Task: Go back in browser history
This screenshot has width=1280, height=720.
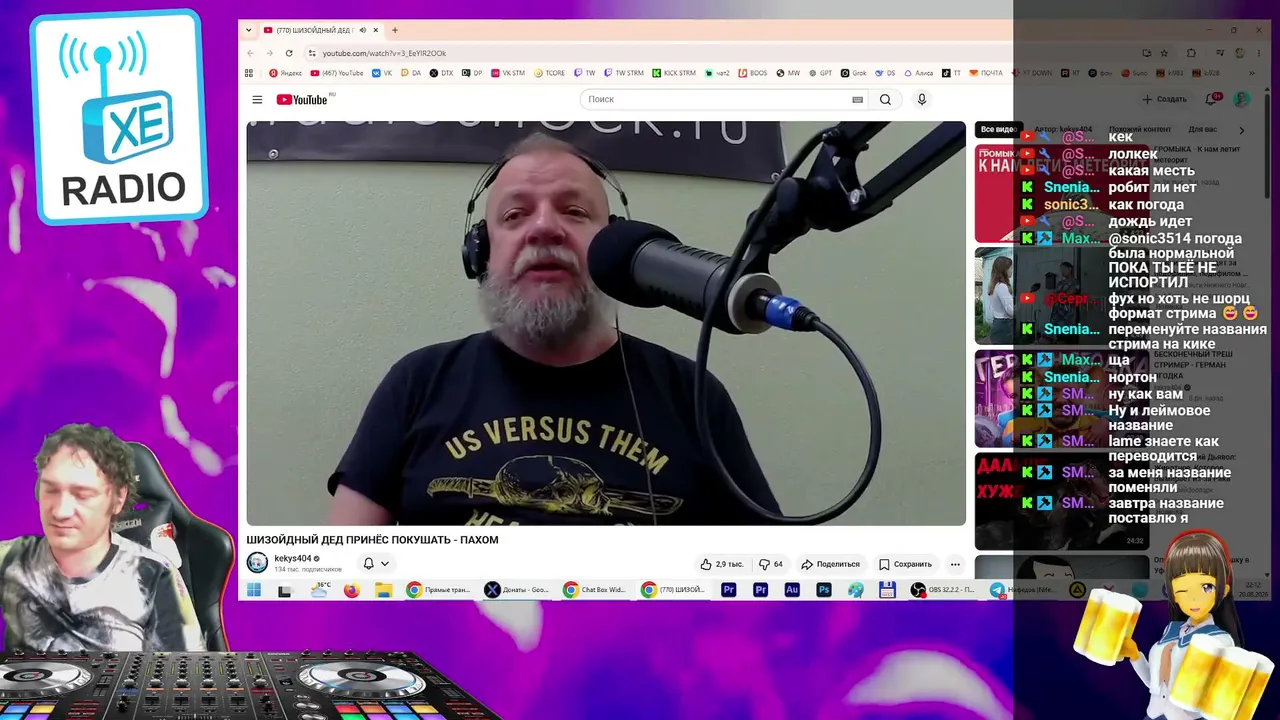Action: 250,53
